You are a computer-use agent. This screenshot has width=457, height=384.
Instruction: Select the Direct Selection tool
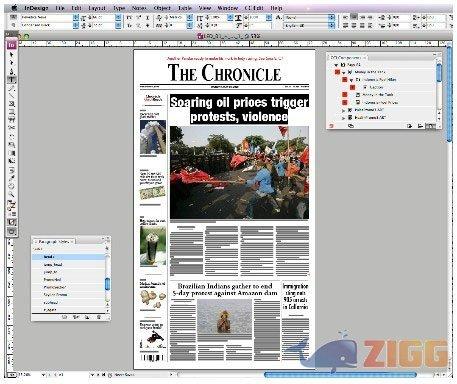point(12,63)
